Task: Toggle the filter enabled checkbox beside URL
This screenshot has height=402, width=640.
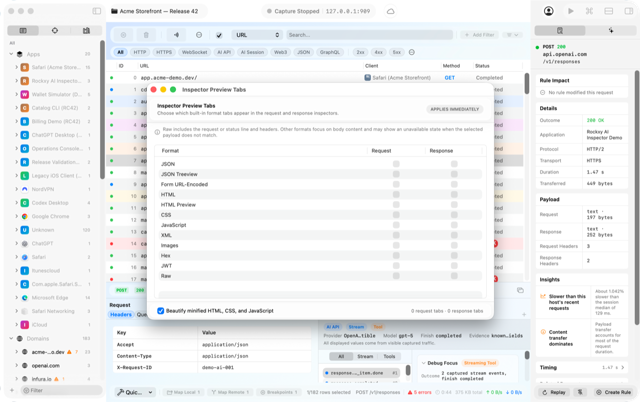Action: tap(219, 35)
